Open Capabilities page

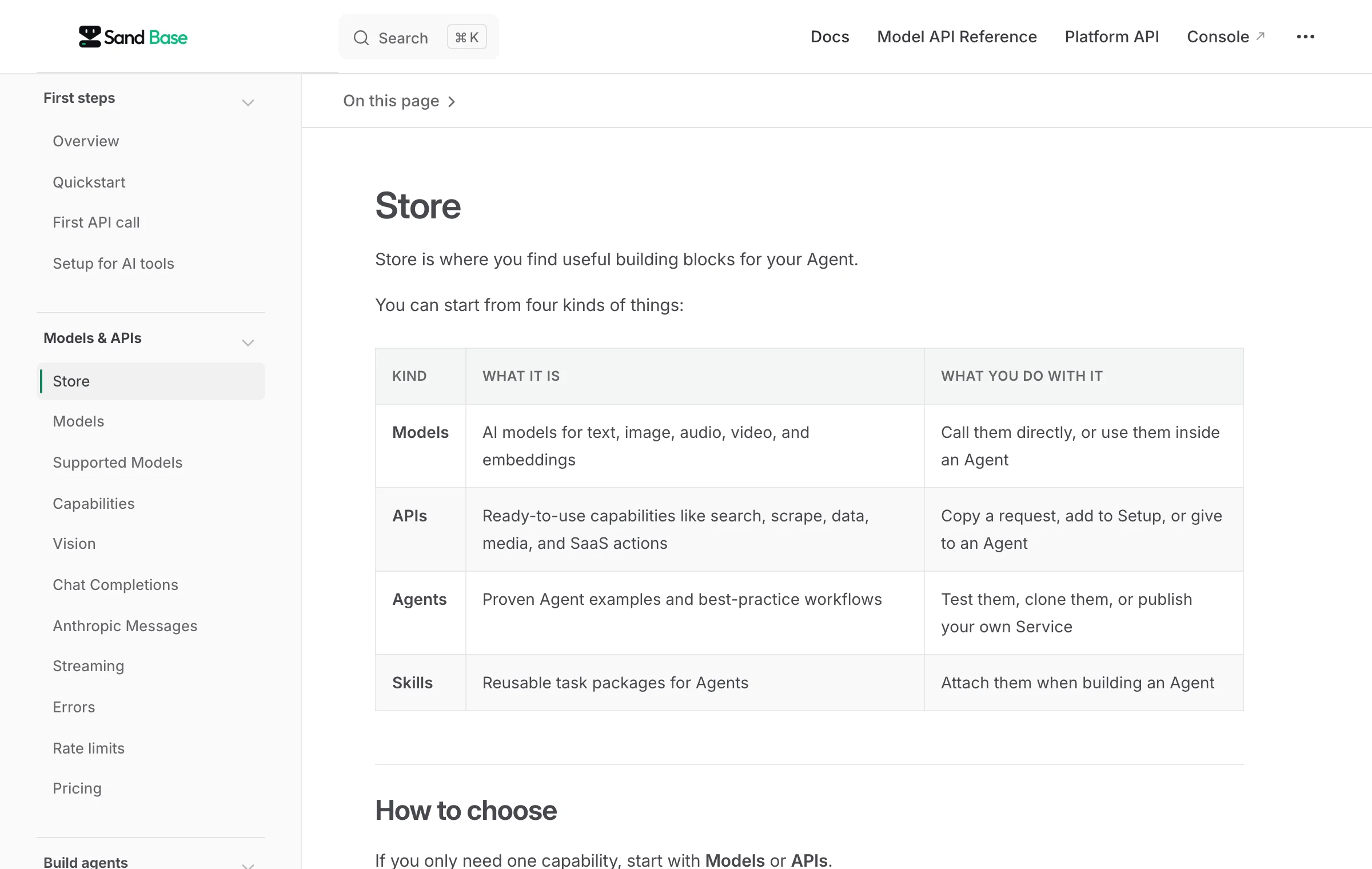coord(93,503)
